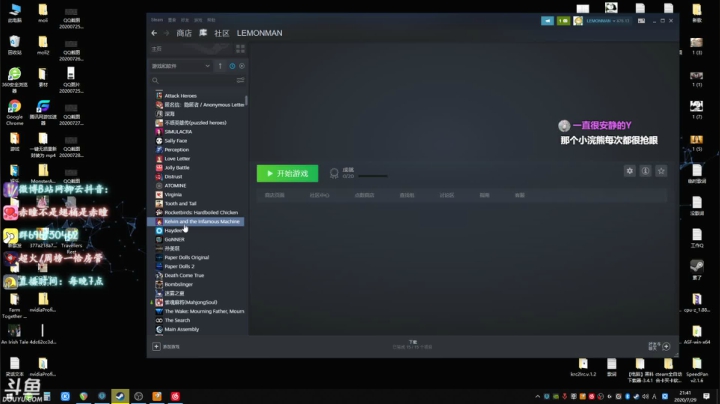Select GoNNER in the library list
The image size is (720, 404).
(x=174, y=239)
